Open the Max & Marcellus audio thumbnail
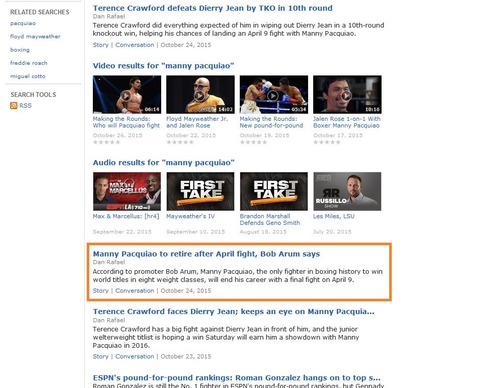480x388 pixels. (x=127, y=191)
